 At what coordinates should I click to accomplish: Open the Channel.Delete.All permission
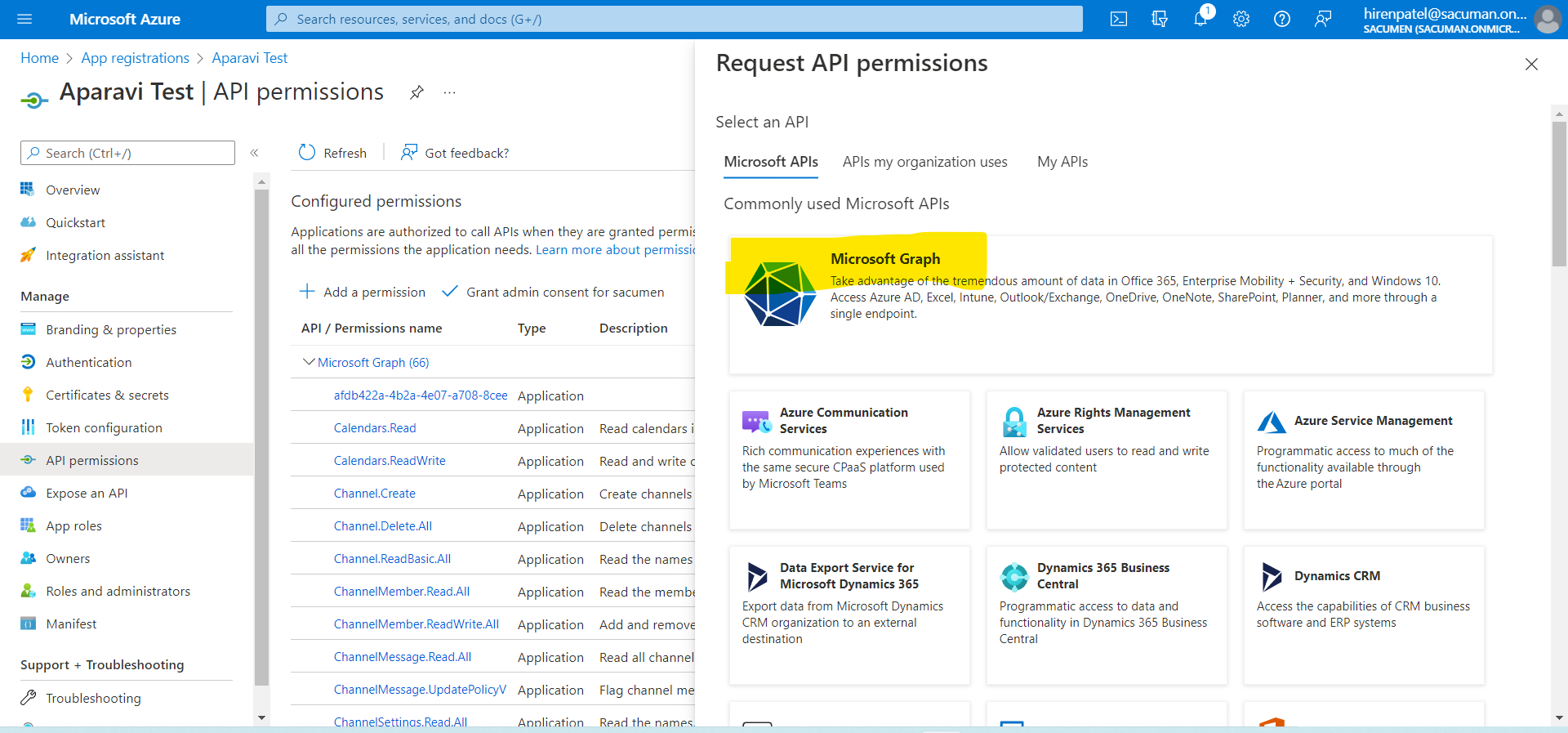click(382, 526)
